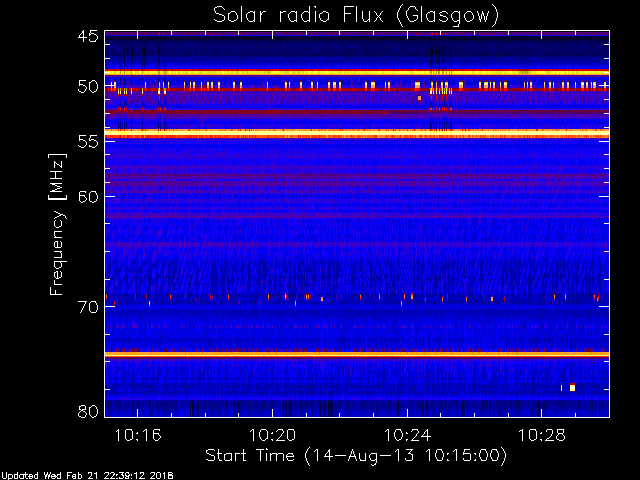
Task: Click the 'Updated Wed Feb 21 22:39:12 2018' timestamp
Action: 87,476
